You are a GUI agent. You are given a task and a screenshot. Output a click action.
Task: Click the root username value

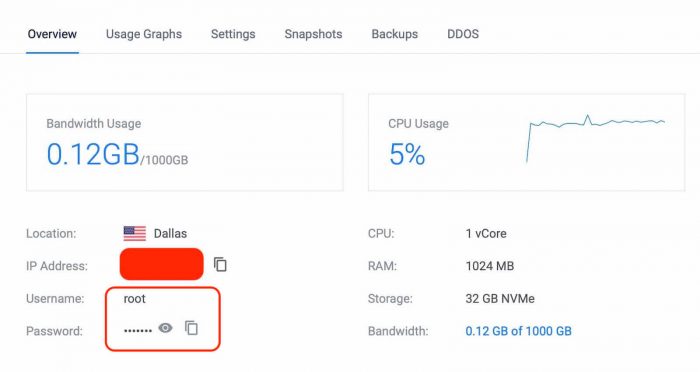134,299
